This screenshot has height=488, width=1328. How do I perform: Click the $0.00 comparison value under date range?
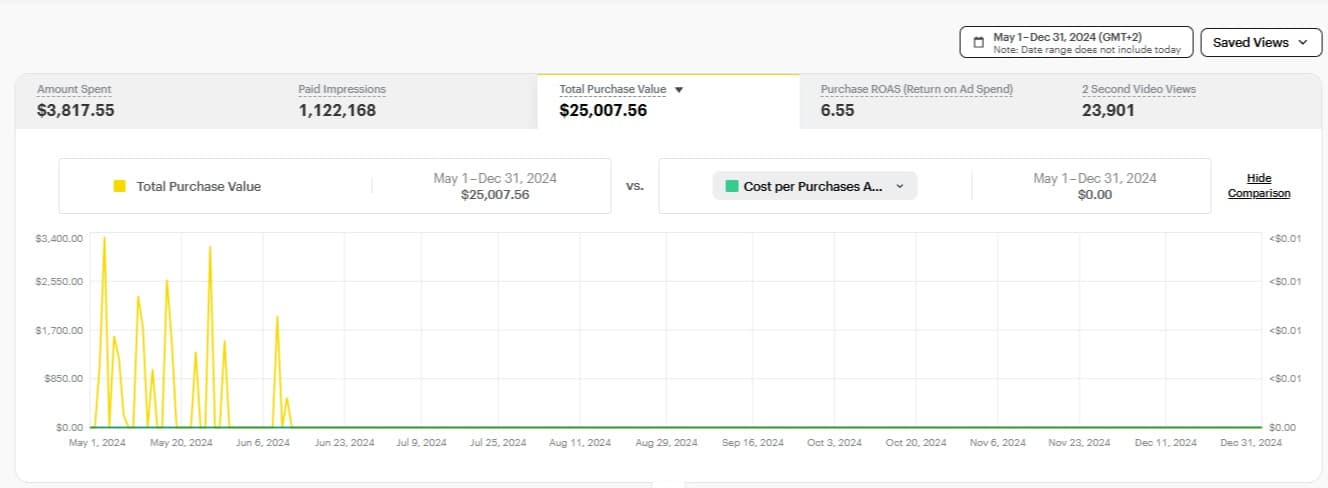[1094, 195]
